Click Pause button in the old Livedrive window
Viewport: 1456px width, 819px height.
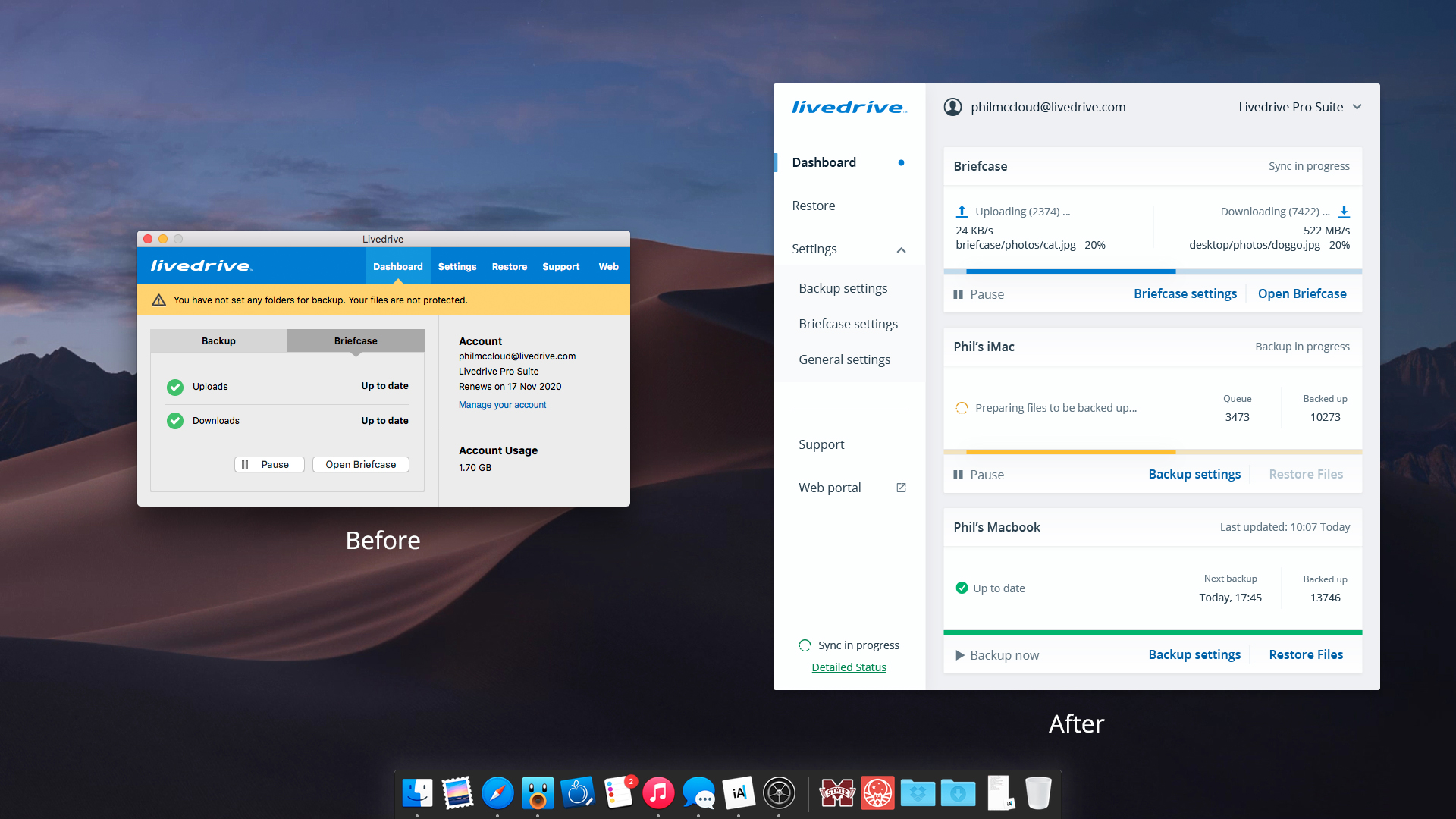click(269, 465)
